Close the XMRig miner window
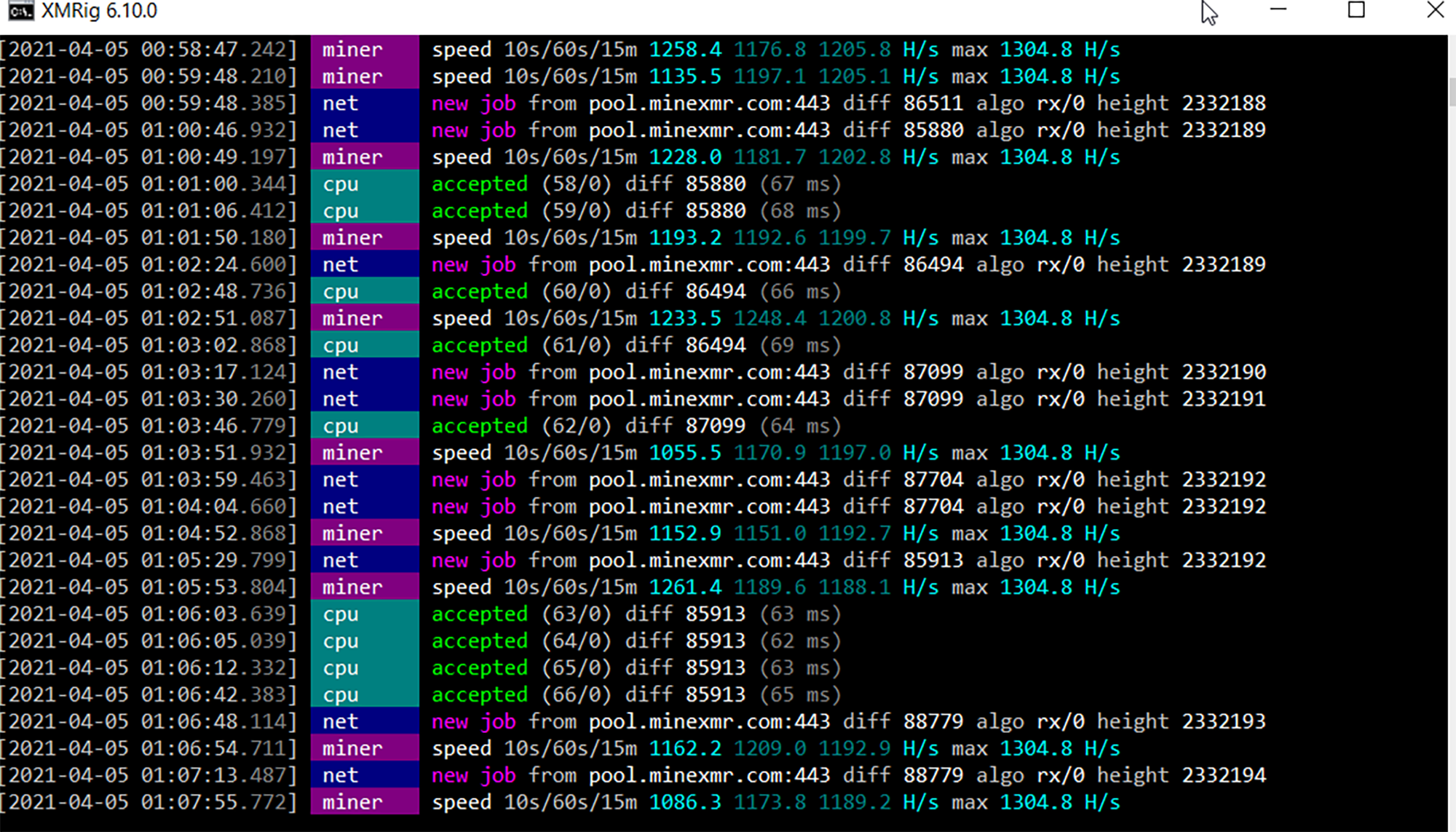This screenshot has height=832, width=1456. (1435, 10)
